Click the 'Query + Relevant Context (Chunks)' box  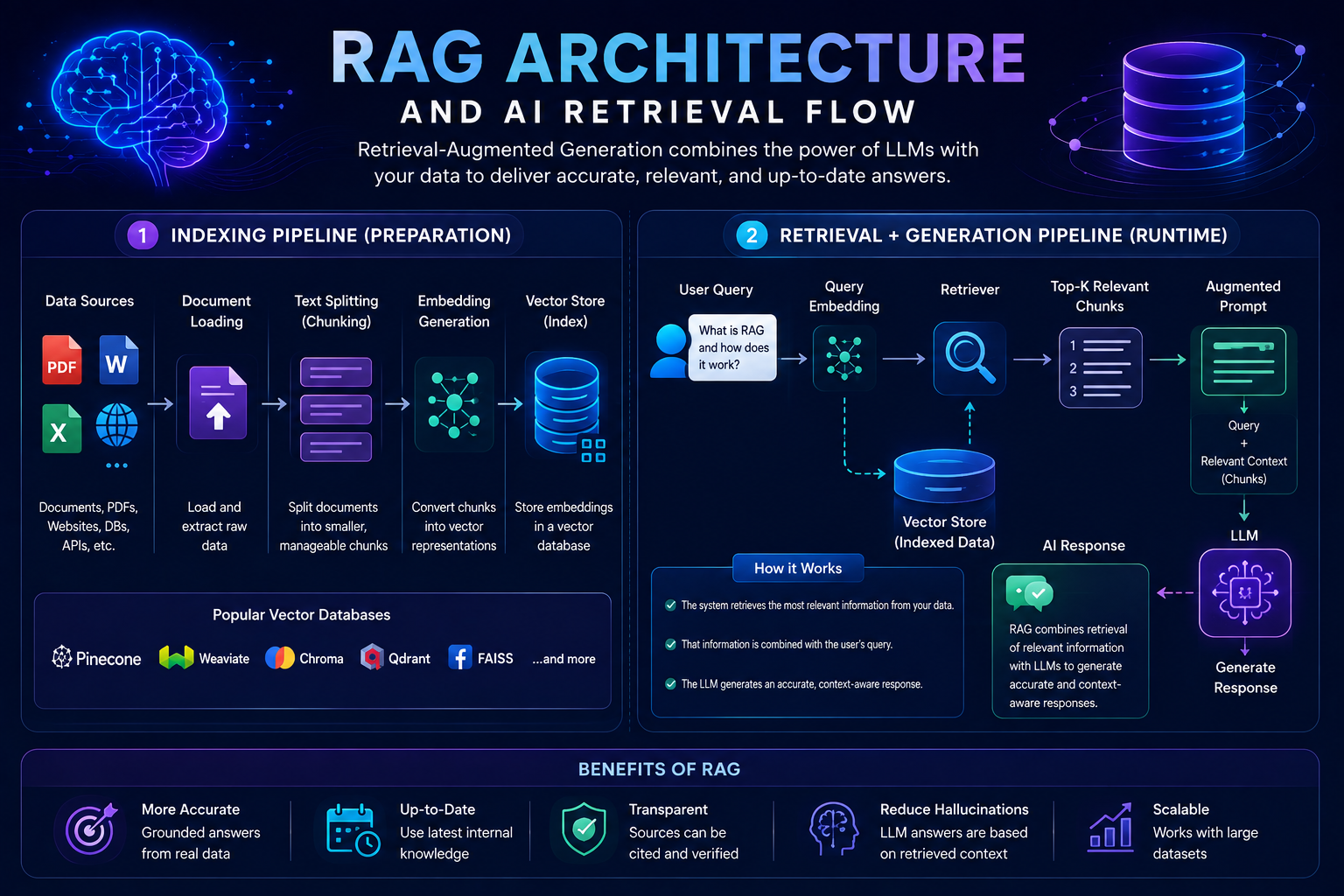click(1243, 451)
